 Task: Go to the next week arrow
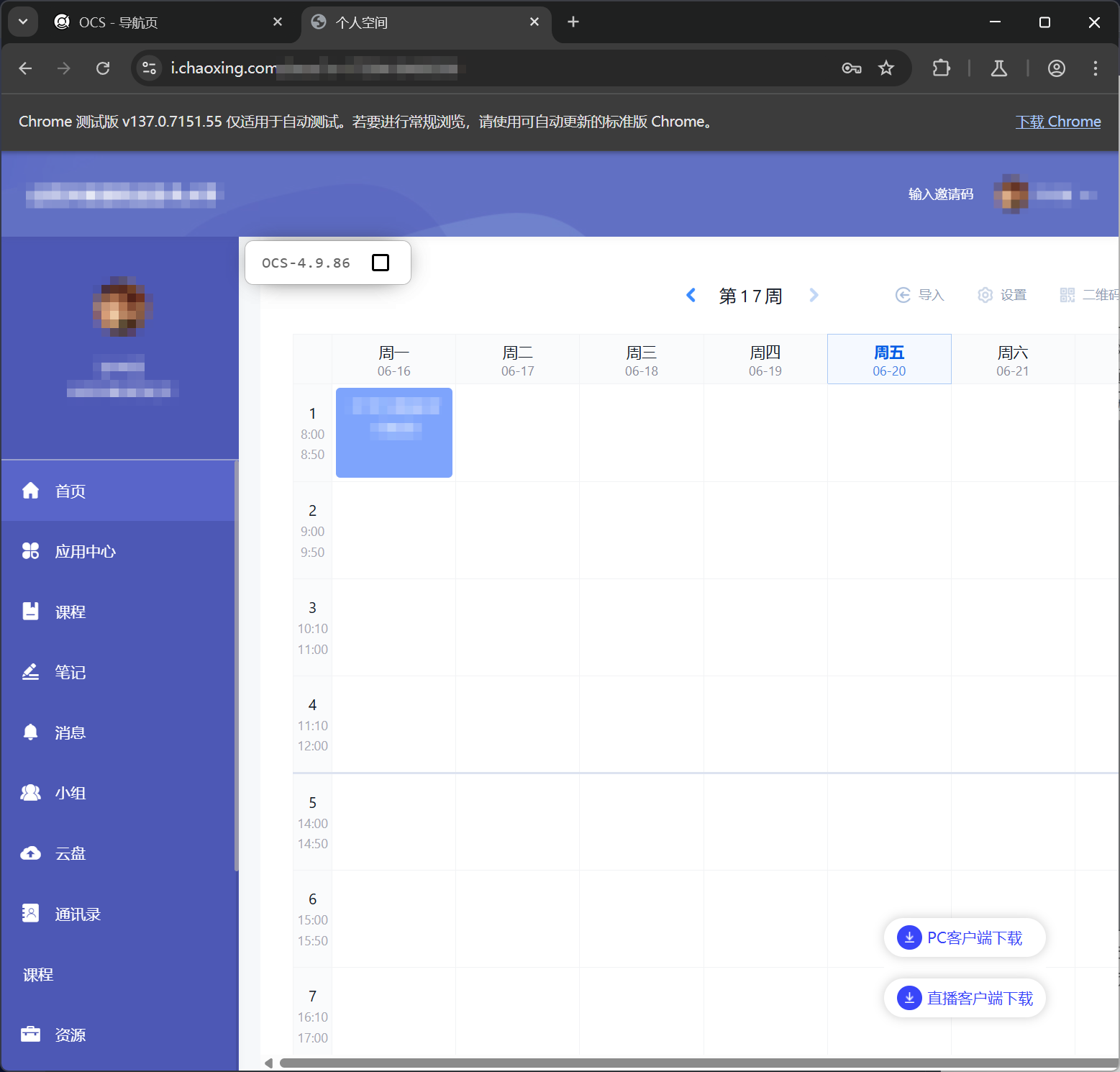click(814, 295)
